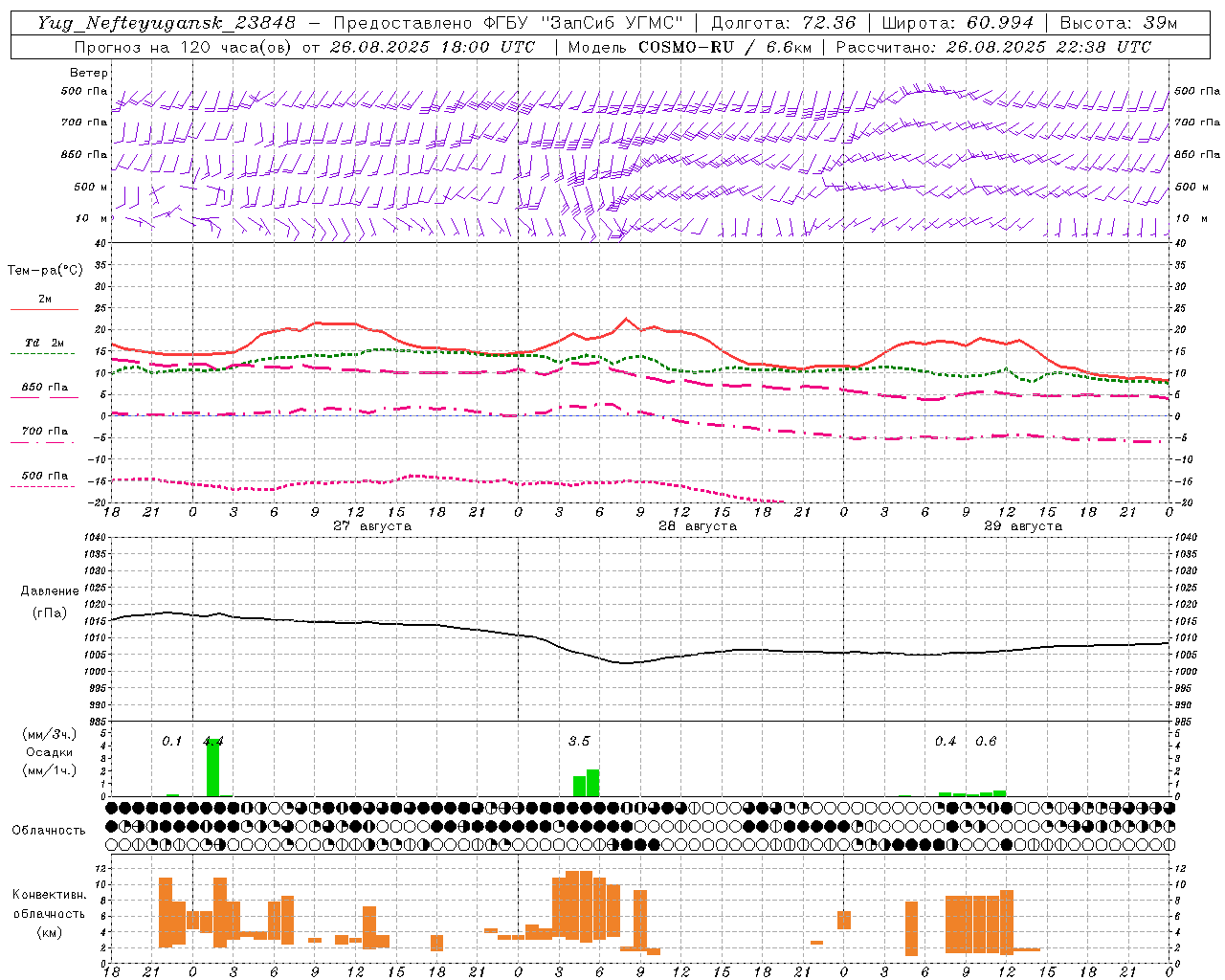
Task: Click the 700 гПа temperature legend entry
Action: (44, 431)
